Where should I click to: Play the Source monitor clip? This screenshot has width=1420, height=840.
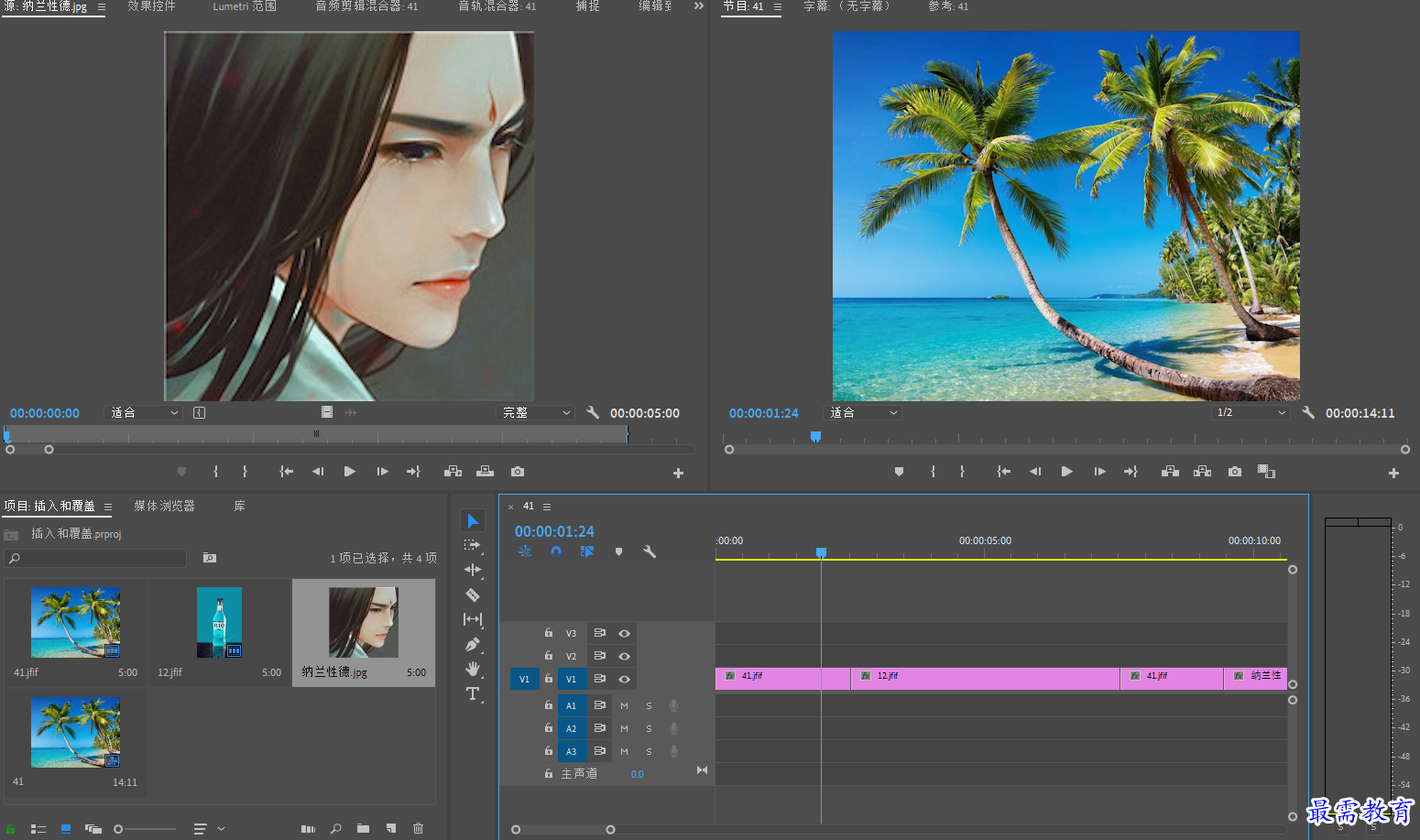(x=349, y=471)
